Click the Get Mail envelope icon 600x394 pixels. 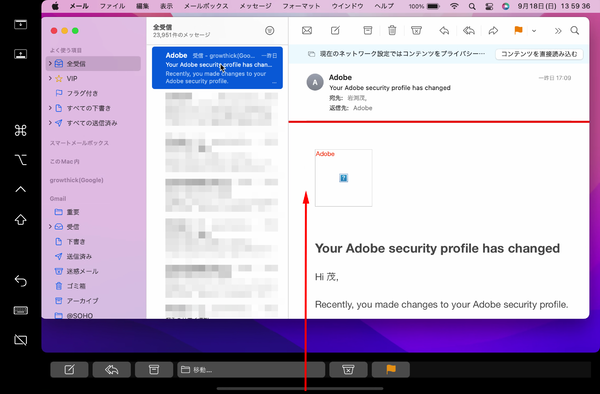coord(307,31)
